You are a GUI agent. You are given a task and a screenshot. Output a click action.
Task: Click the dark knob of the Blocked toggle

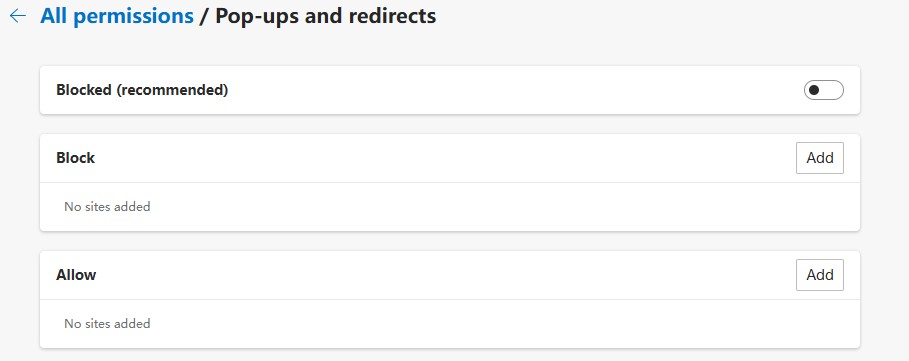pos(815,90)
